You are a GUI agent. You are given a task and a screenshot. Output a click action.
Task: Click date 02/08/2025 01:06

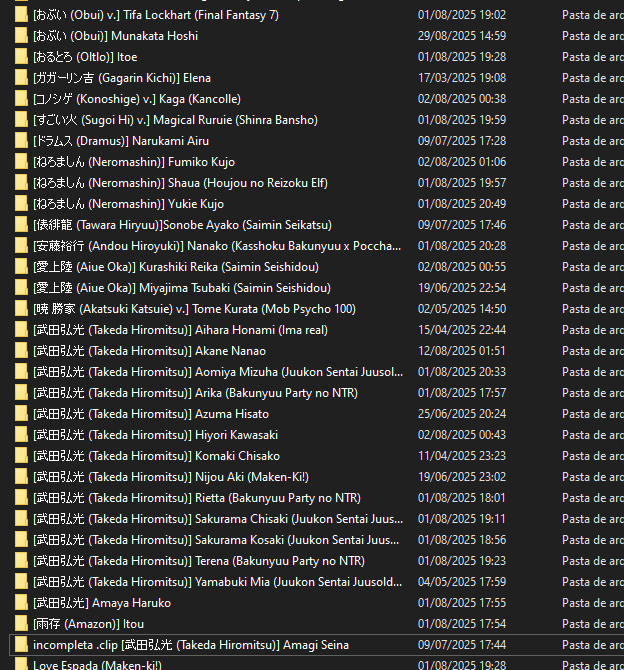(462, 162)
